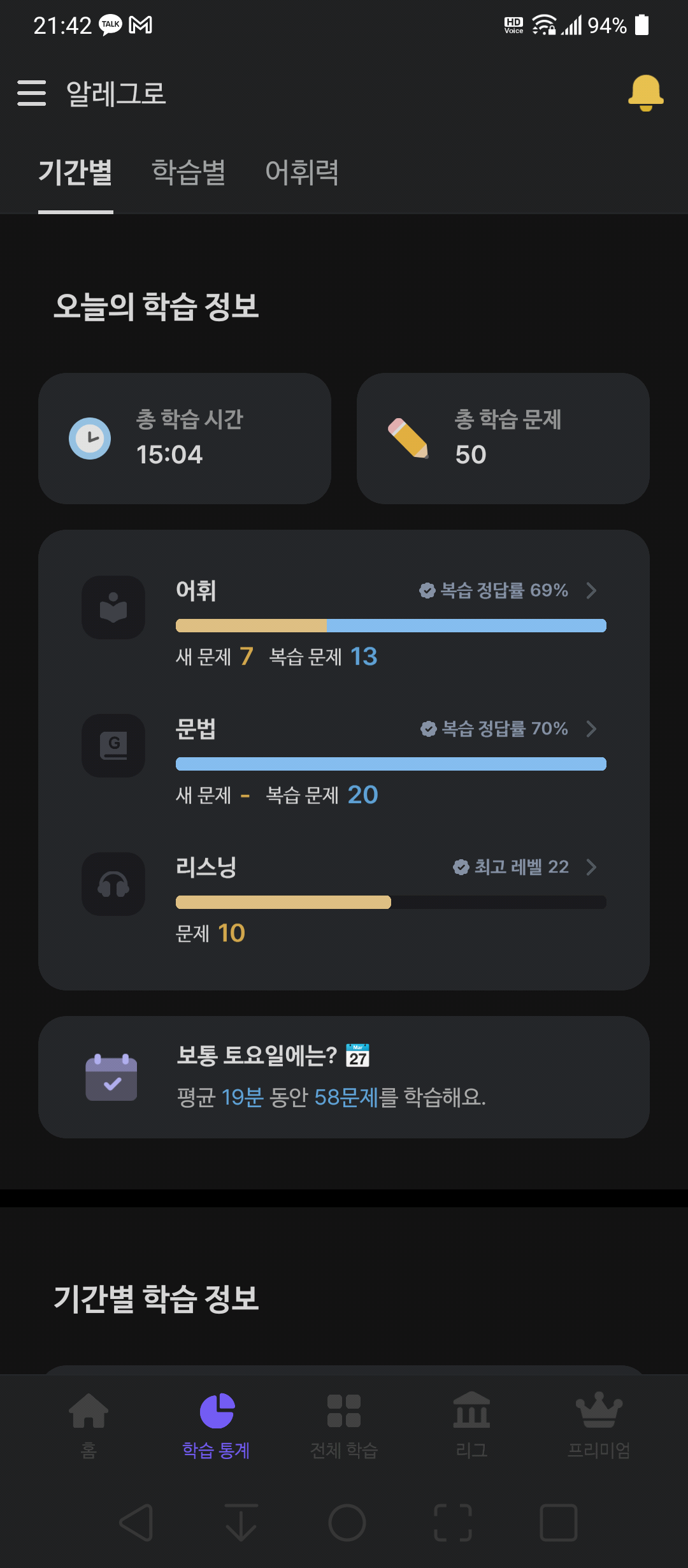Open the 총 학습 문제 card
This screenshot has width=688, height=1568.
coord(503,439)
